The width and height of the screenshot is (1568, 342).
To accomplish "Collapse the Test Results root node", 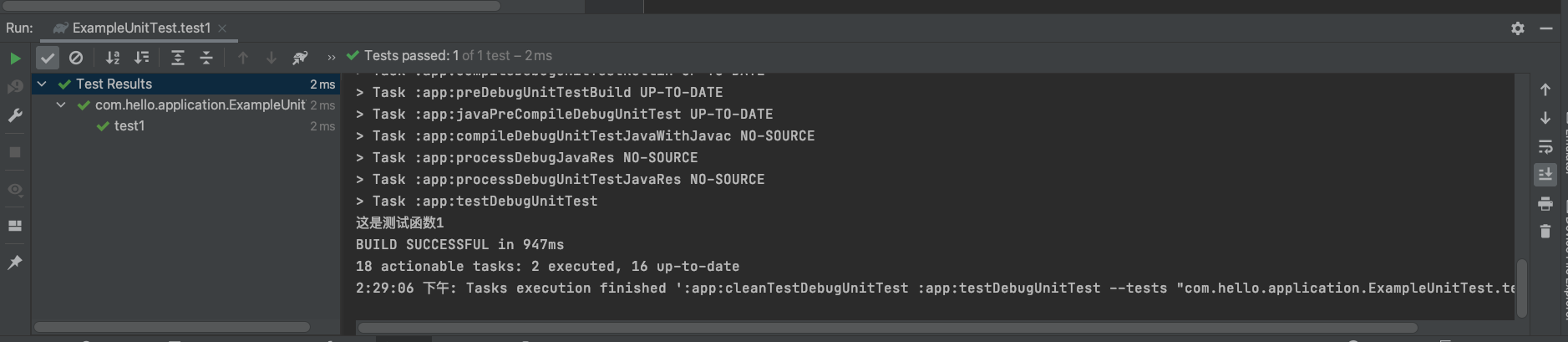I will 42,84.
